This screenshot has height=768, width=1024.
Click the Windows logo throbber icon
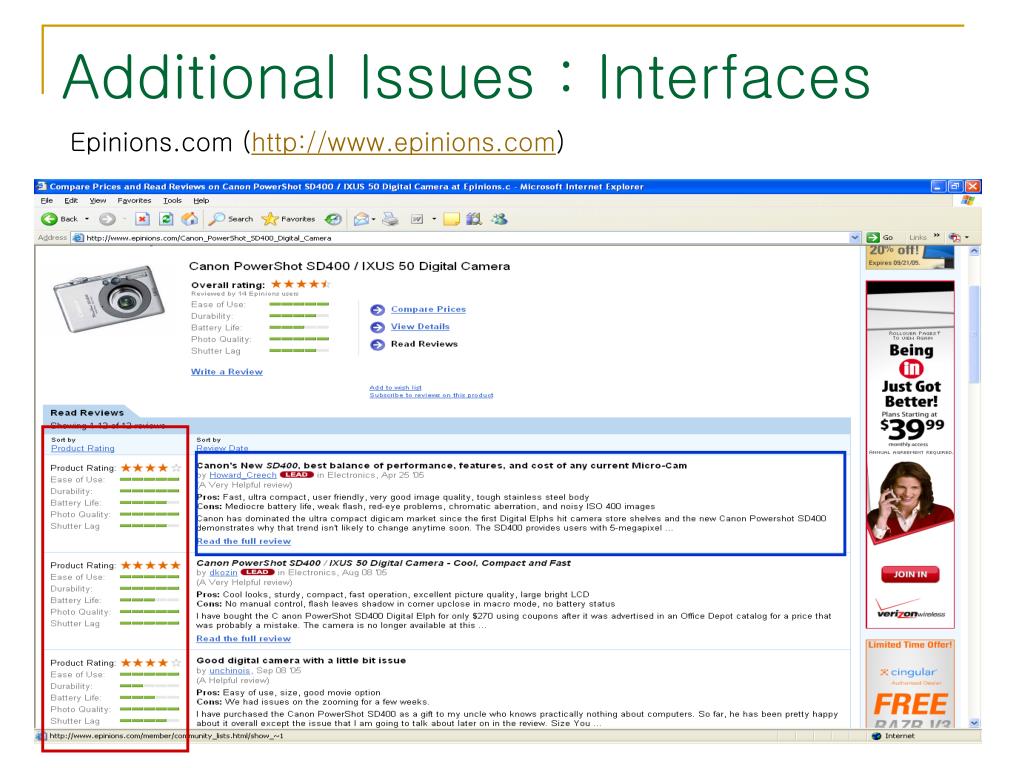pyautogui.click(x=968, y=200)
